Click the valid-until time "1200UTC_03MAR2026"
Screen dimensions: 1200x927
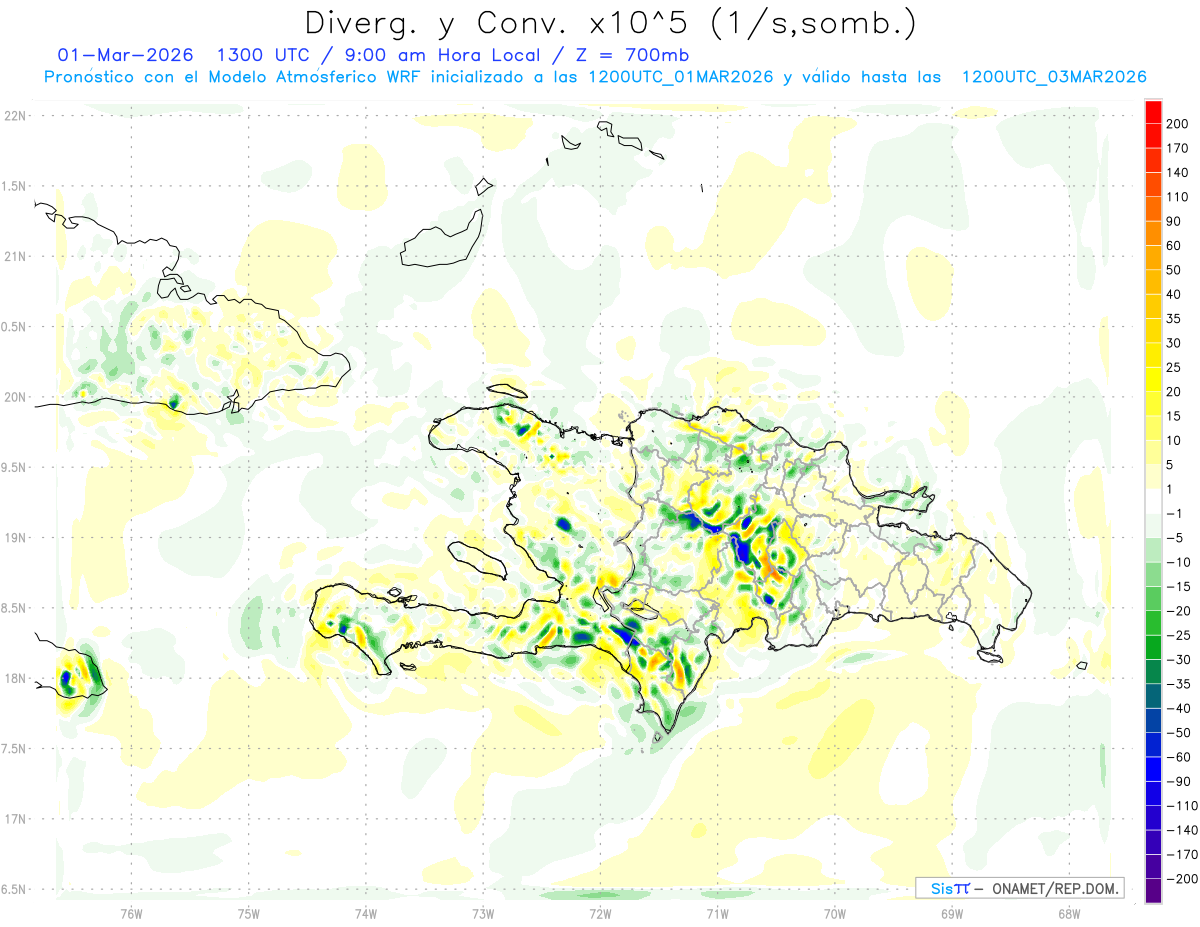[1053, 77]
